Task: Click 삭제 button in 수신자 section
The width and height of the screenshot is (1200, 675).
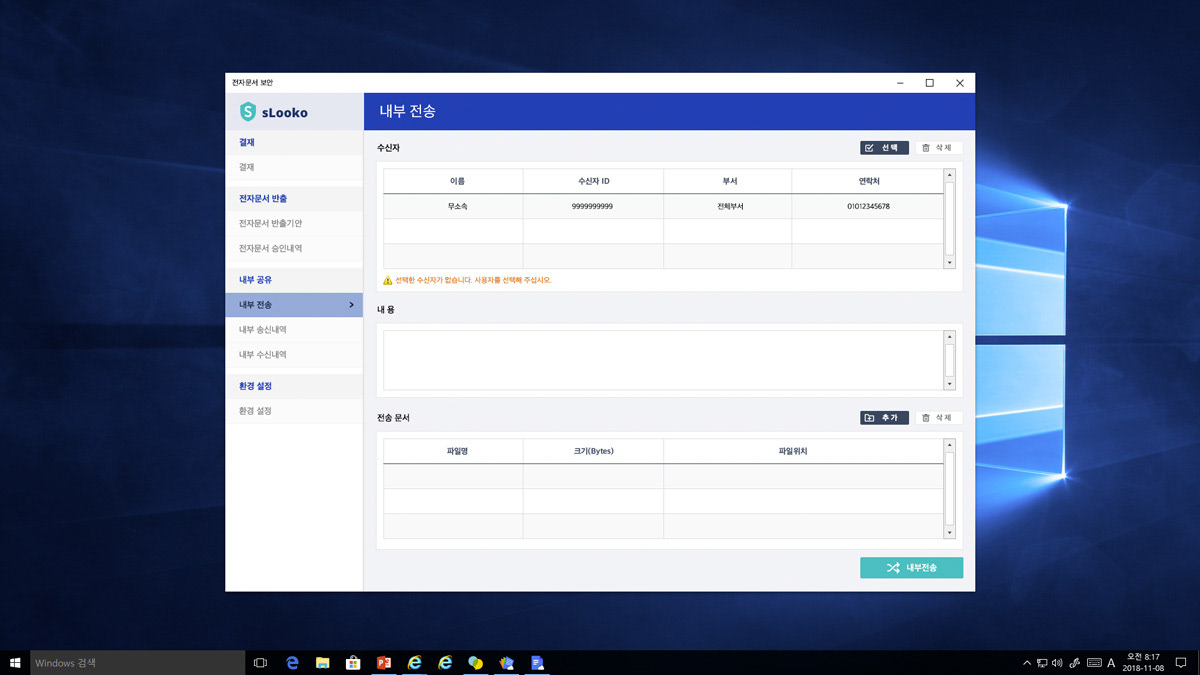Action: [x=939, y=148]
